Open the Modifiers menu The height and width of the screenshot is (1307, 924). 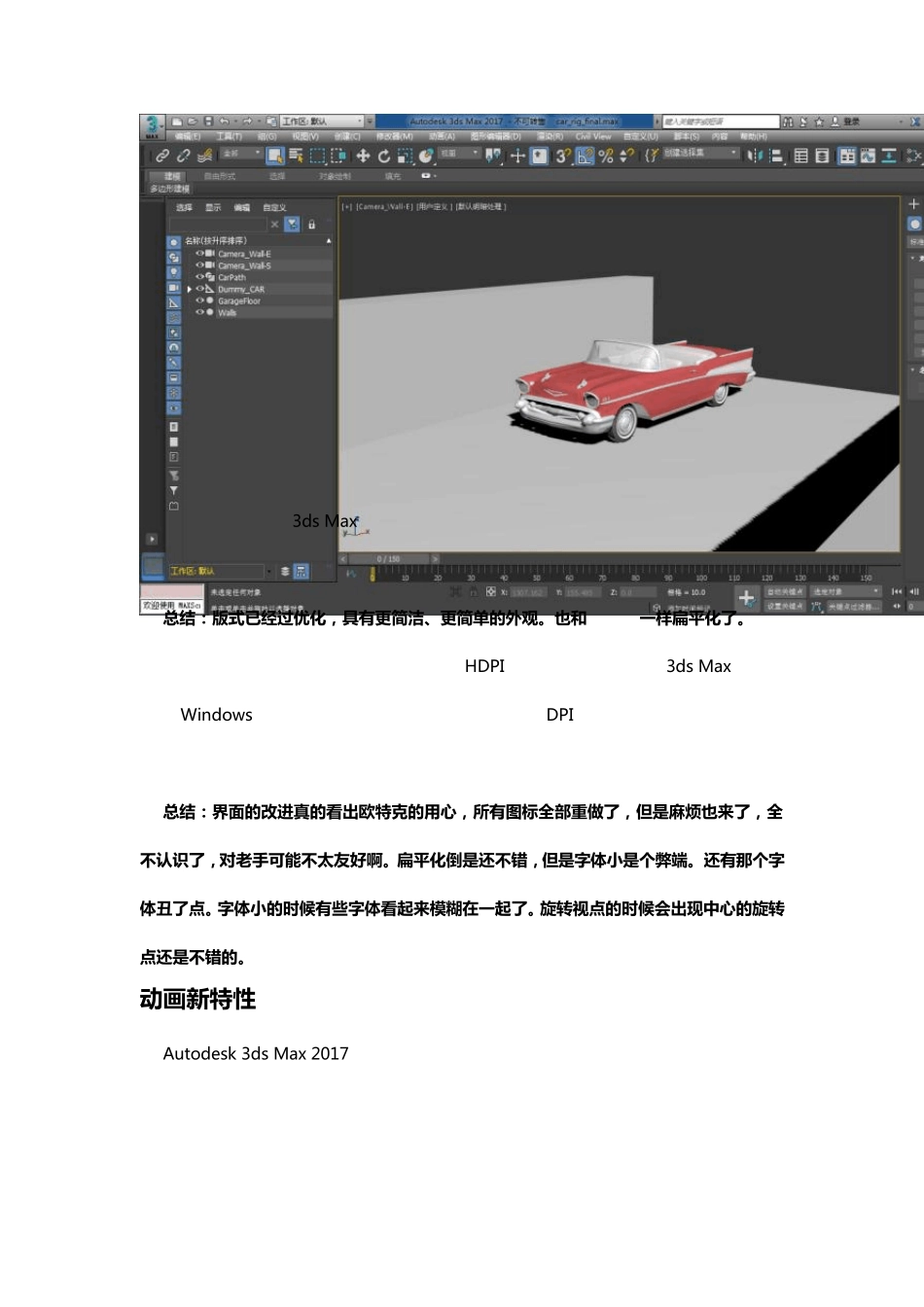(x=395, y=137)
